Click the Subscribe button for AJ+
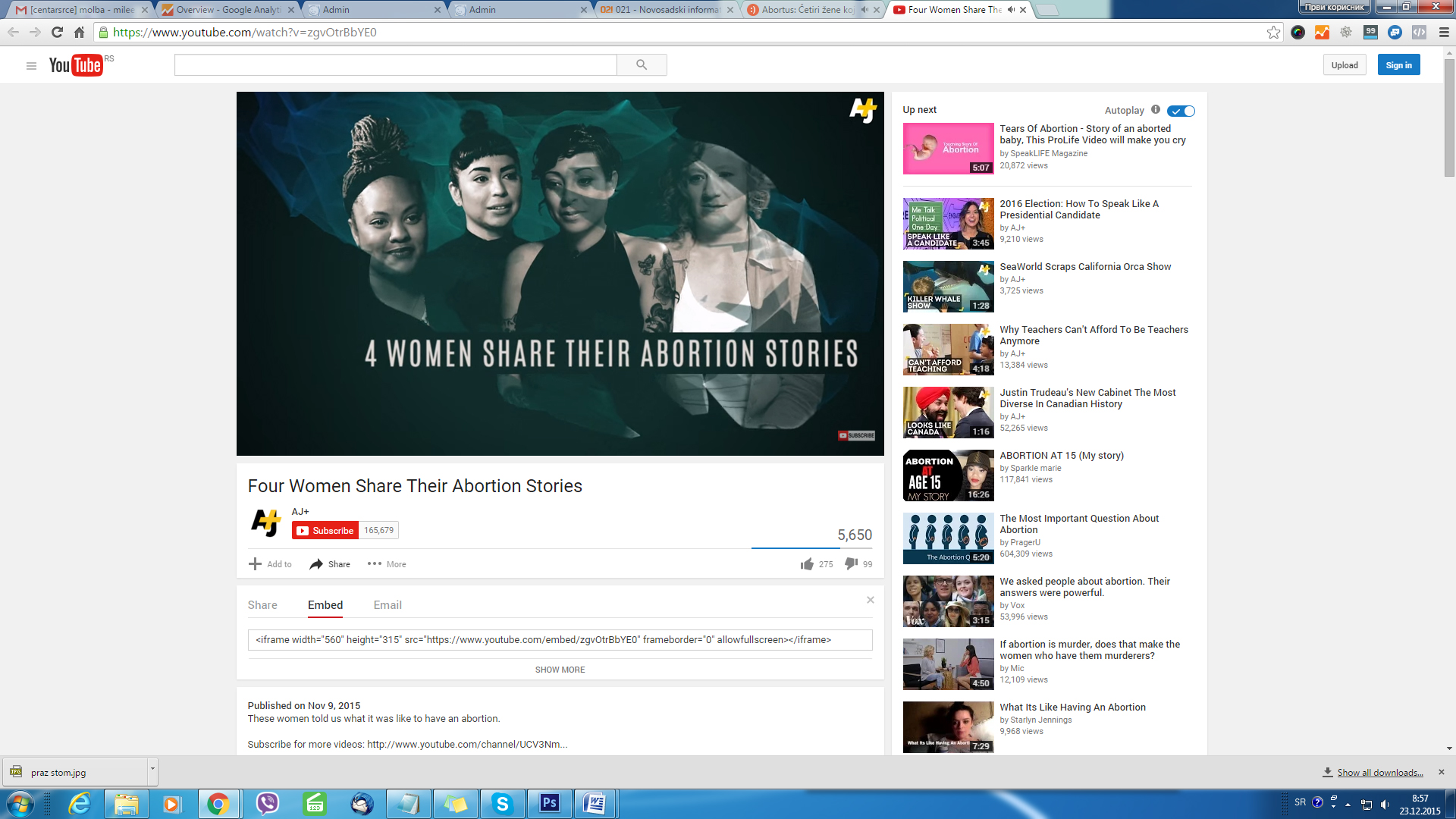Screen dimensions: 1456x819 click(x=325, y=531)
